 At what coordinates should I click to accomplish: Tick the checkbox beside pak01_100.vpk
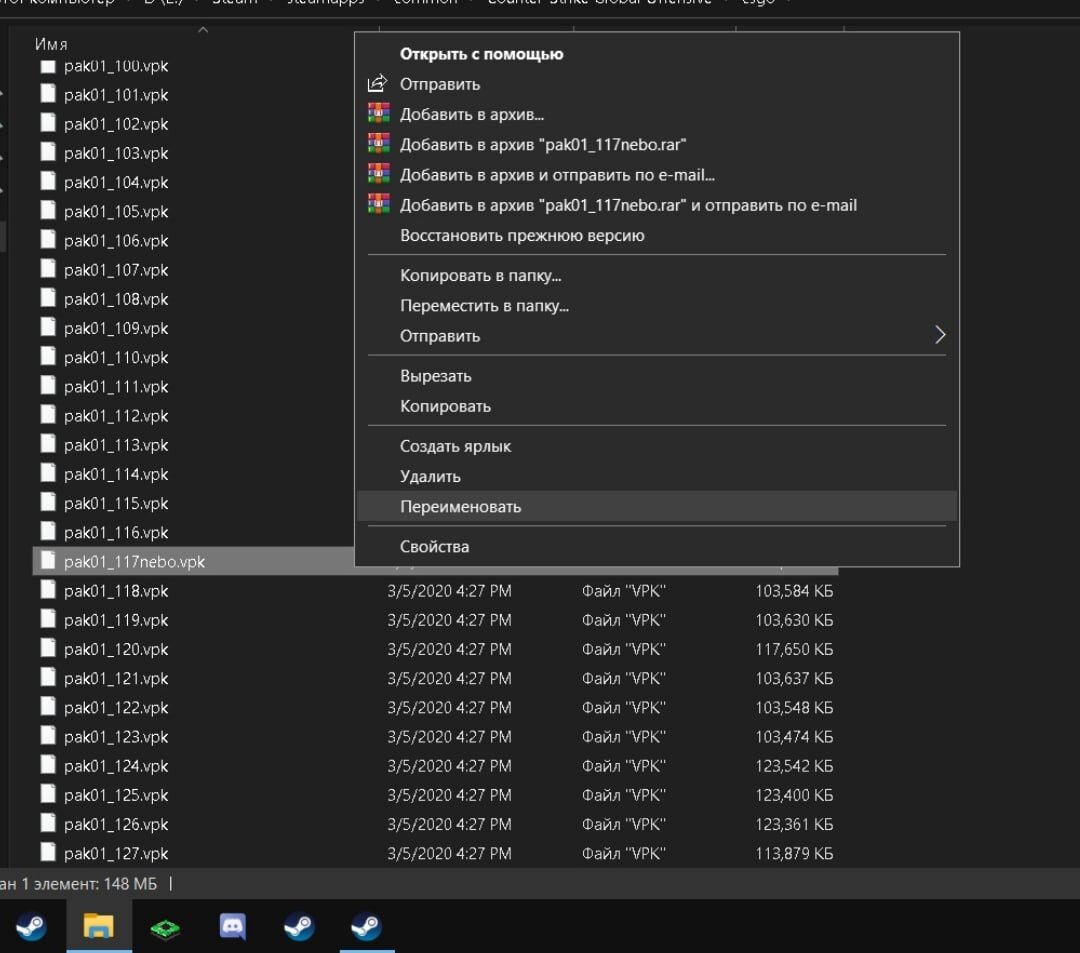click(x=46, y=65)
